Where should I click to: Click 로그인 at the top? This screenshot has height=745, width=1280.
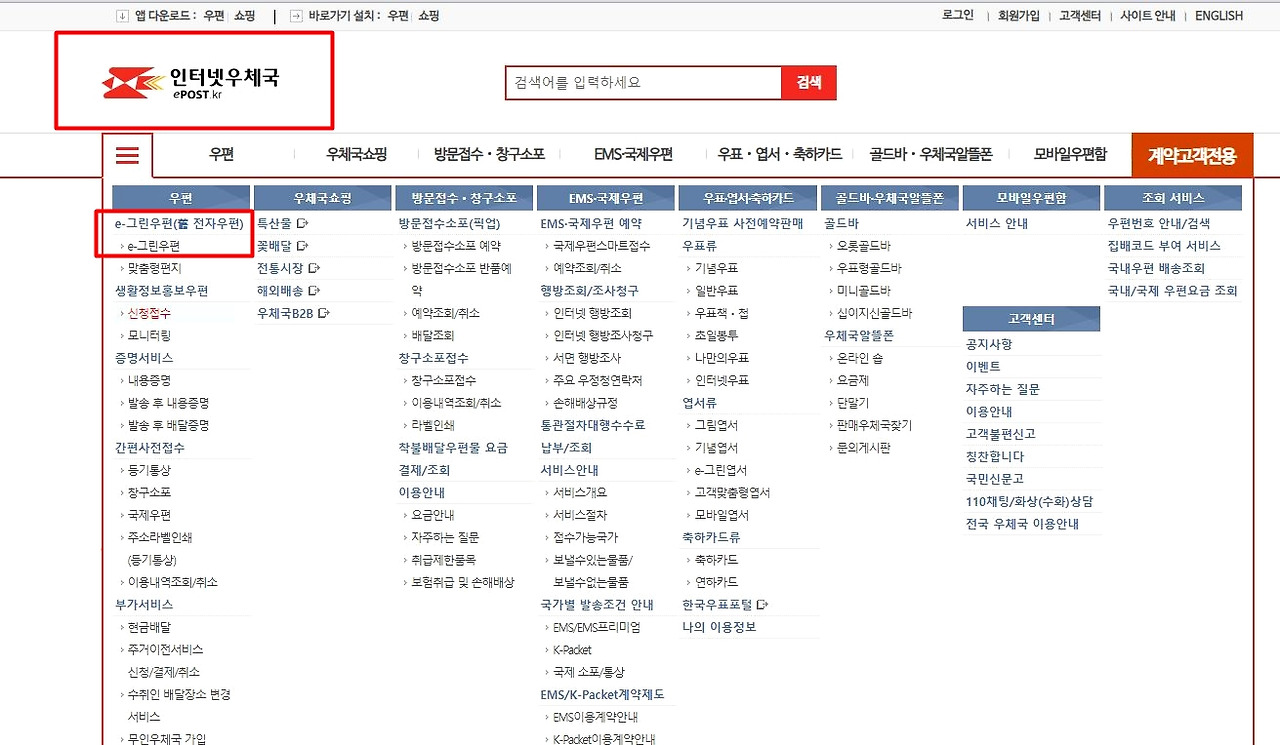pyautogui.click(x=958, y=15)
